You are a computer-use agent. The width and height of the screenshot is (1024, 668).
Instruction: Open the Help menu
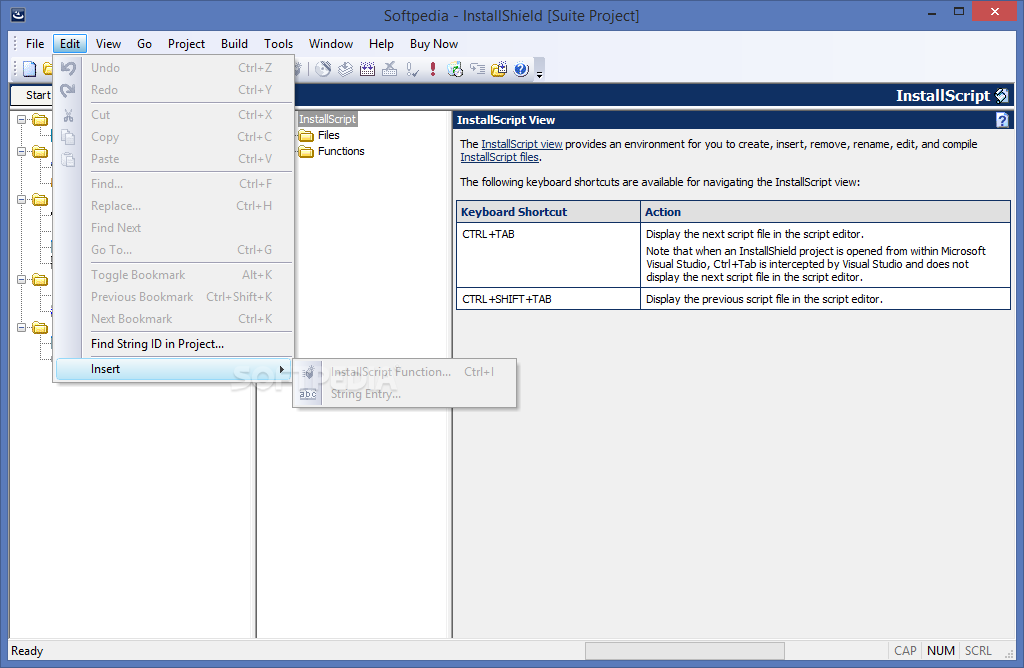point(381,44)
